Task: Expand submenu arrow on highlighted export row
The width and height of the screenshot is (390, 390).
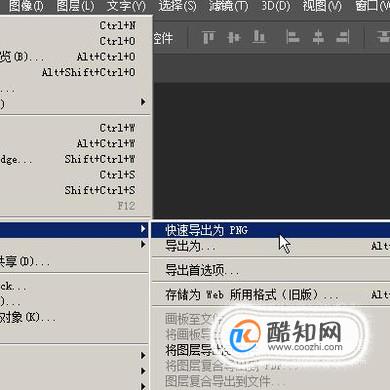Action: [143, 229]
